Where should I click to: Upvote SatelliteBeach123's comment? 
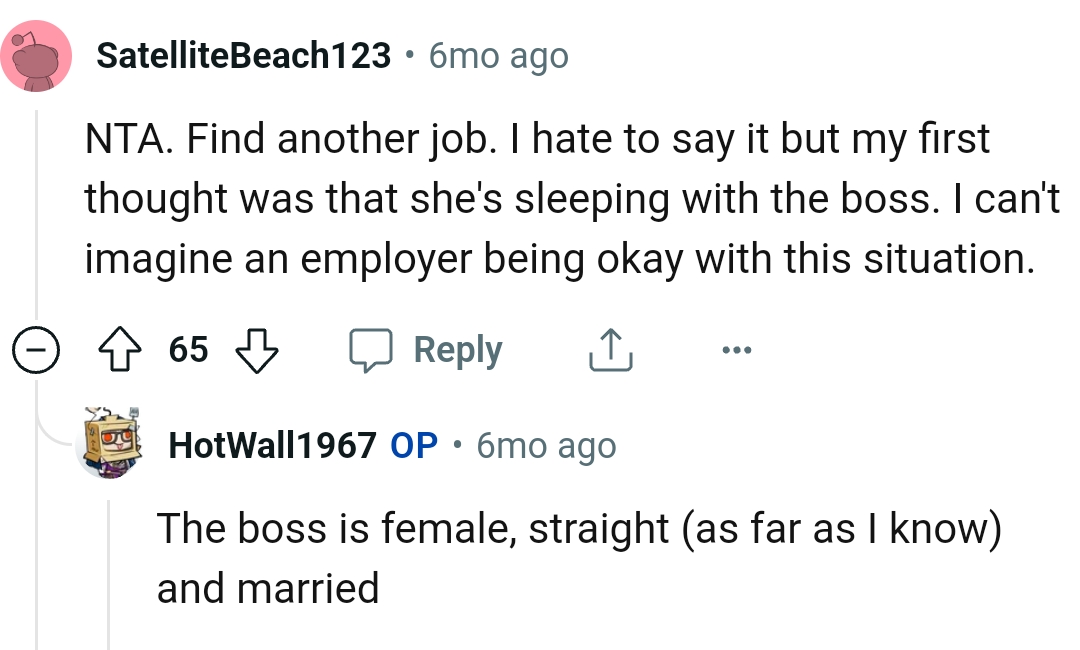point(120,350)
